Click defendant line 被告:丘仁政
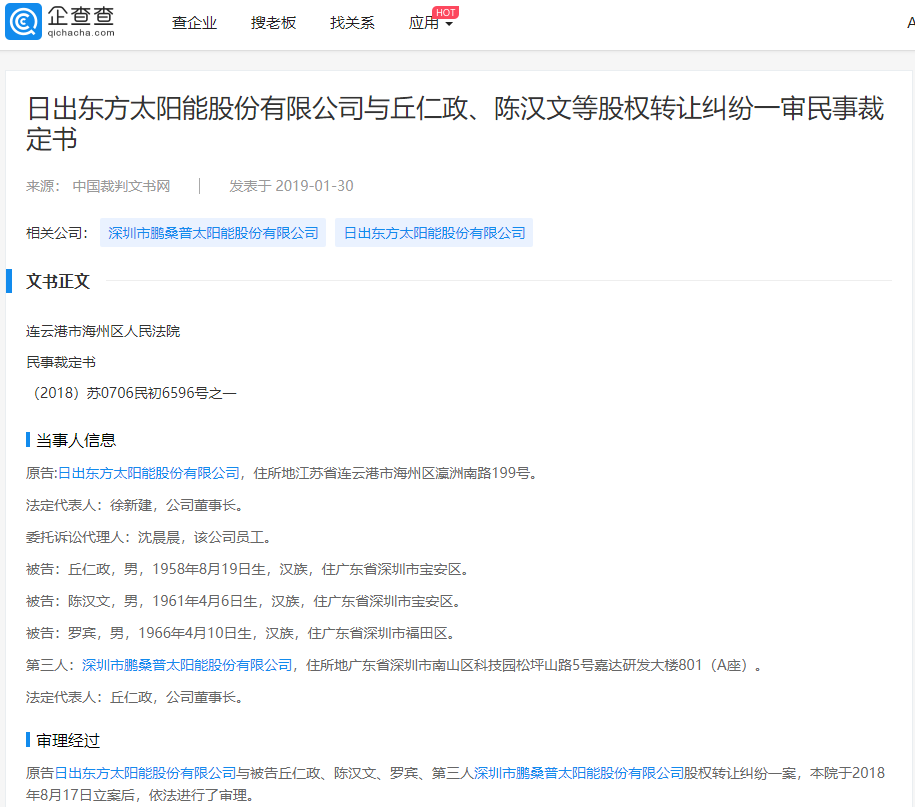 [247, 569]
